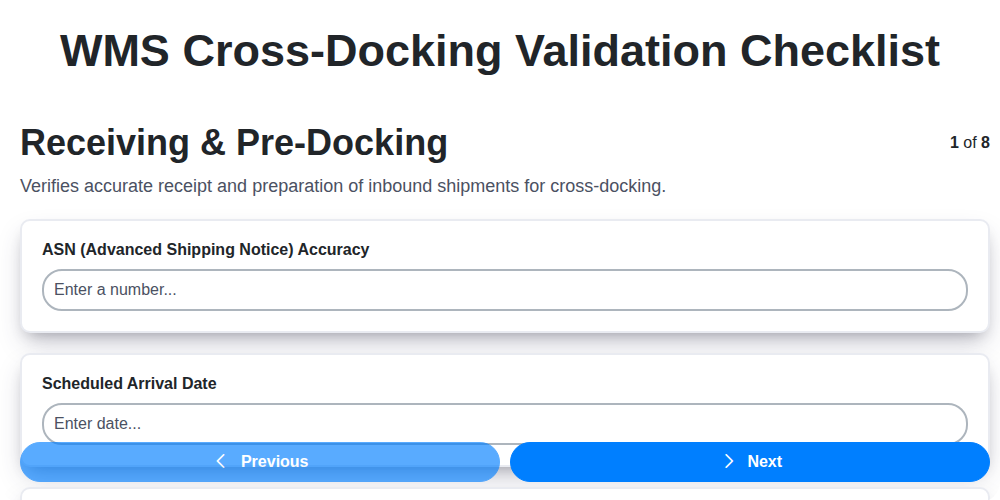Click the "1 of 8" page indicator
The height and width of the screenshot is (500, 1000).
[969, 143]
